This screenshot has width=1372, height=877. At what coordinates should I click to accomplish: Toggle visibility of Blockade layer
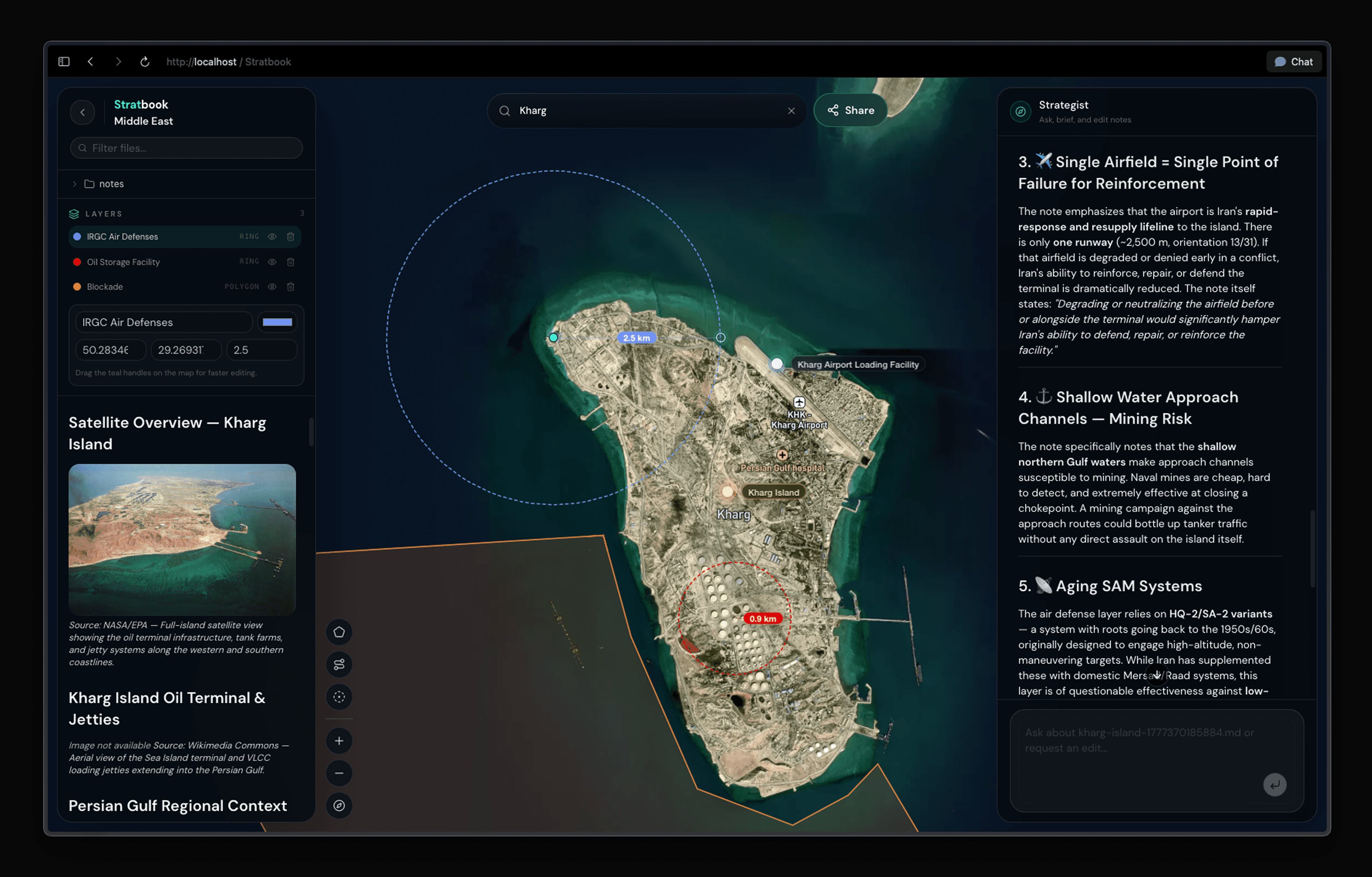(x=272, y=287)
